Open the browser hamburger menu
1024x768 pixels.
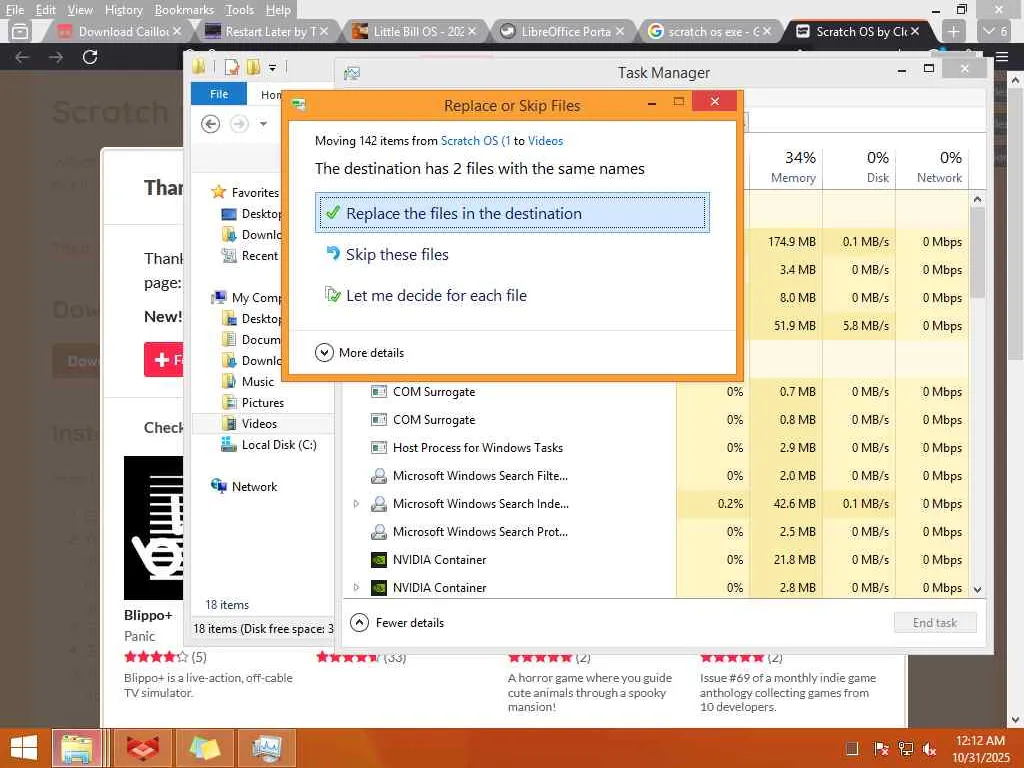1002,57
